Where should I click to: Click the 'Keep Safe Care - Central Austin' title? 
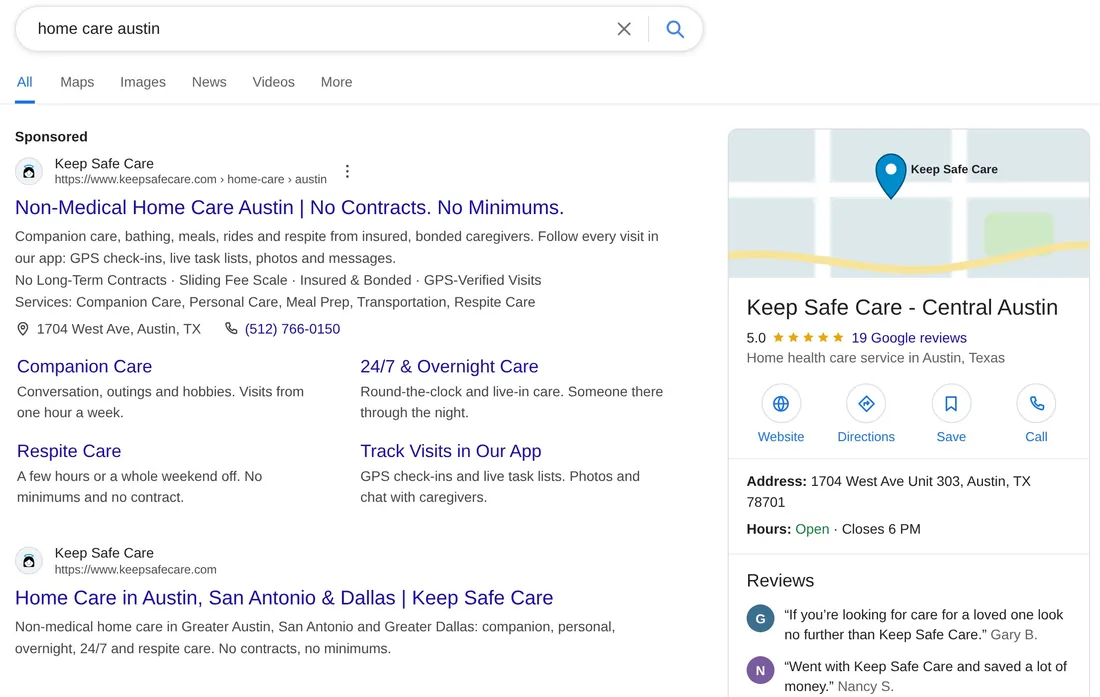(x=902, y=307)
